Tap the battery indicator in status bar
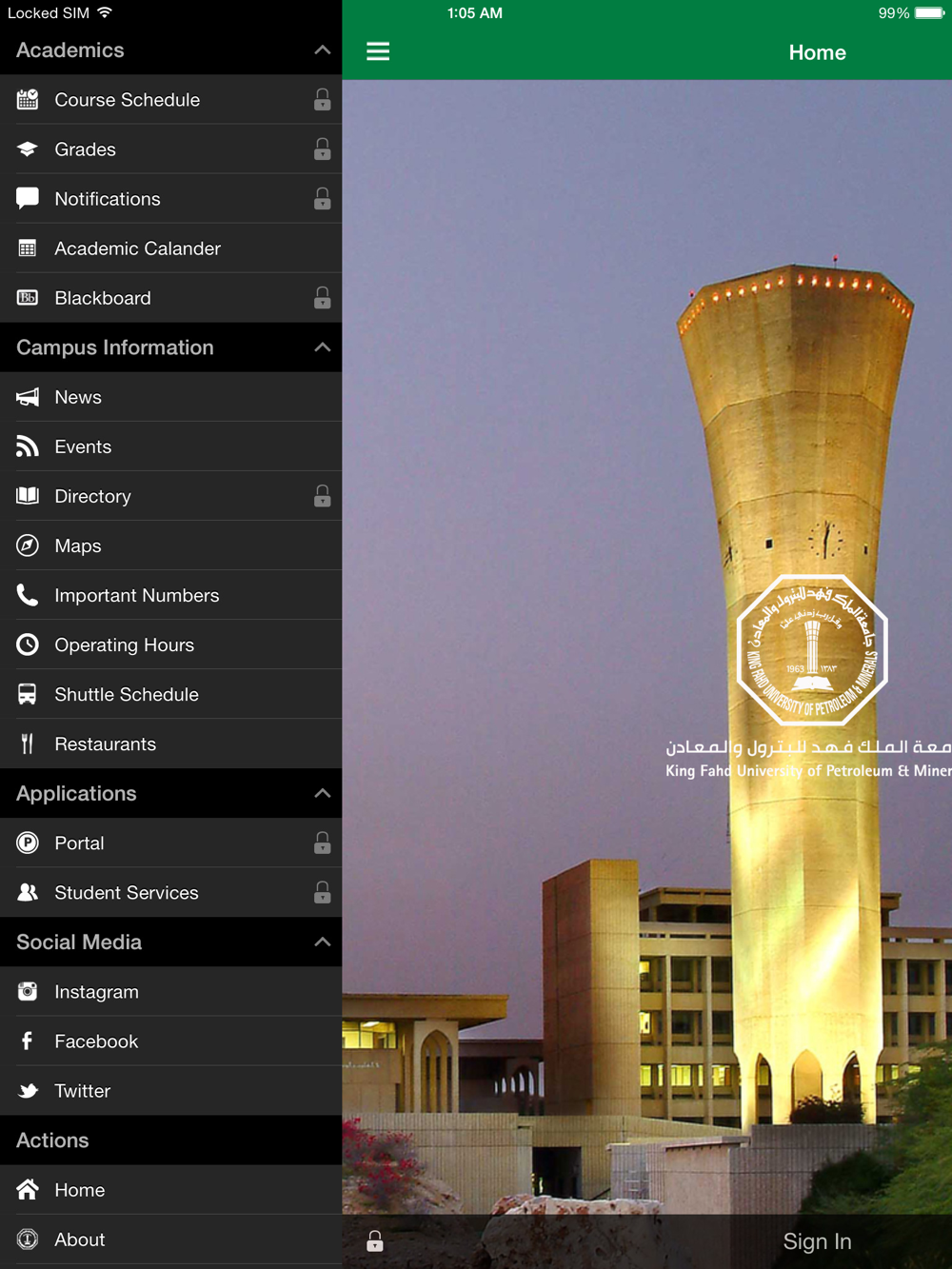This screenshot has width=952, height=1269. coord(929,13)
